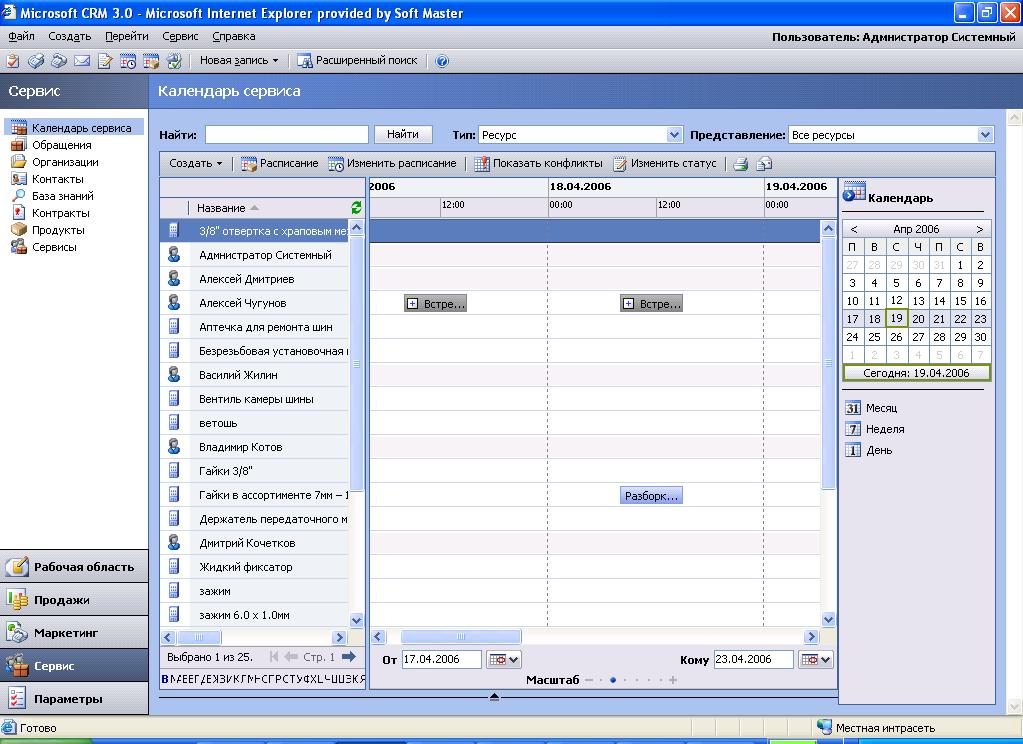Click the calendar with box icon in top toolbar
The image size is (1023, 744).
151,61
